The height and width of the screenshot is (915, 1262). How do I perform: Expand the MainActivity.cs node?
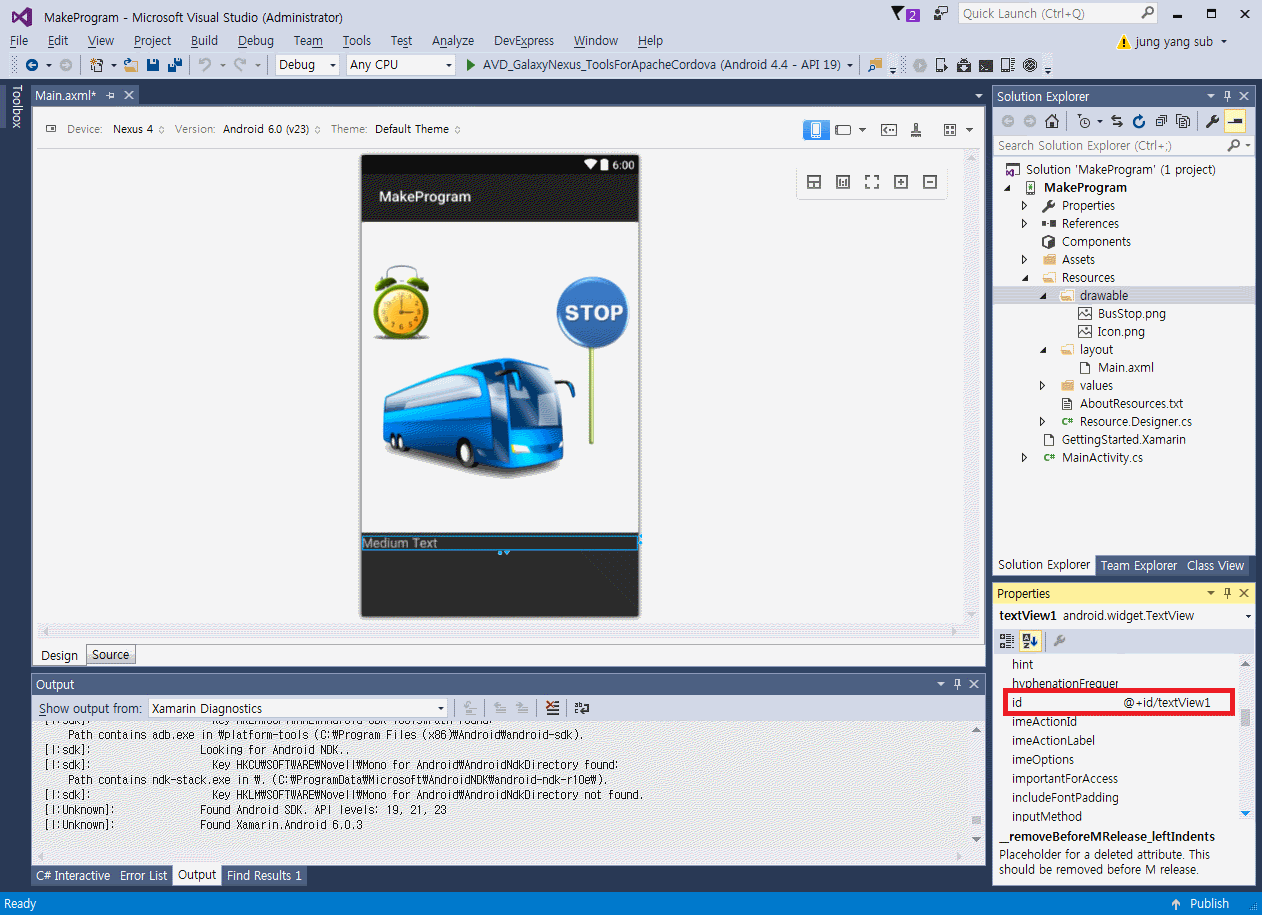1024,457
